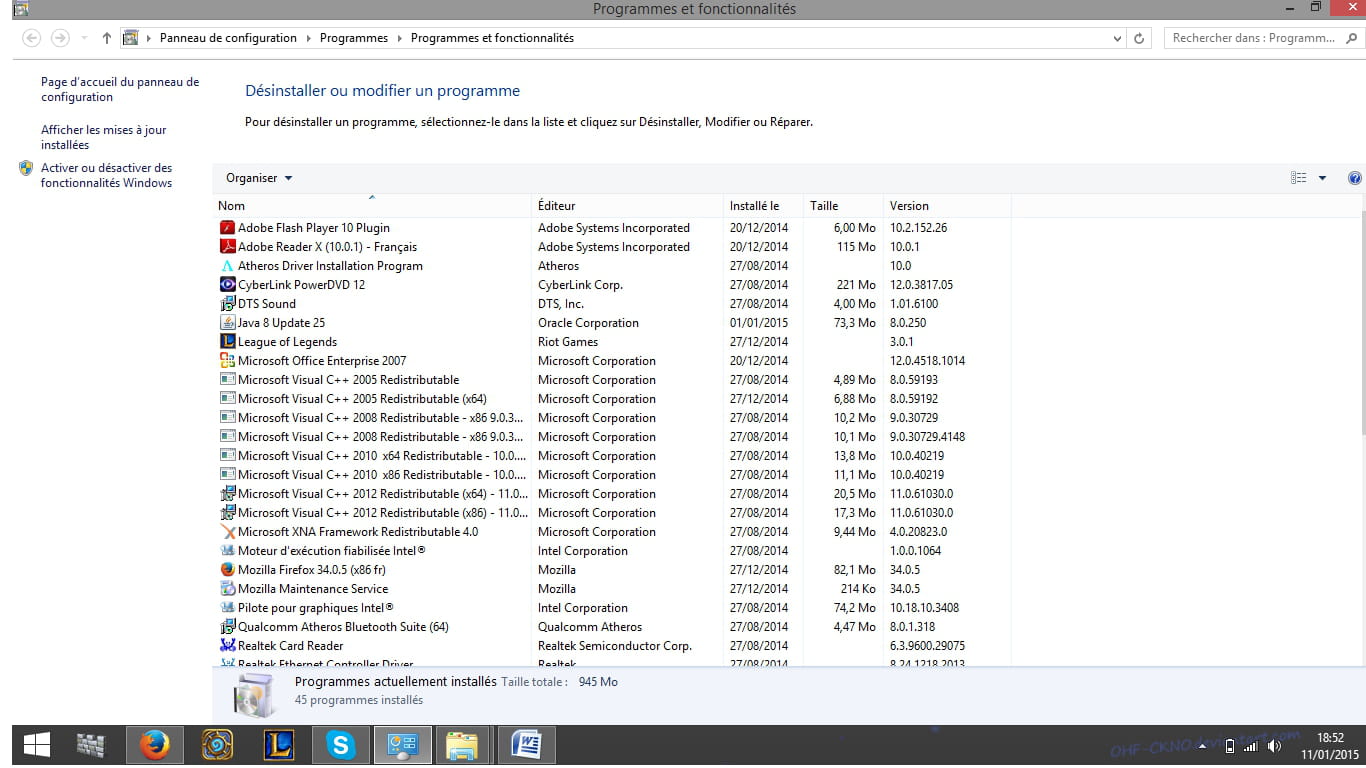Click the Microsoft XNA Framework Redistributable icon
The width and height of the screenshot is (1366, 768).
[x=227, y=532]
